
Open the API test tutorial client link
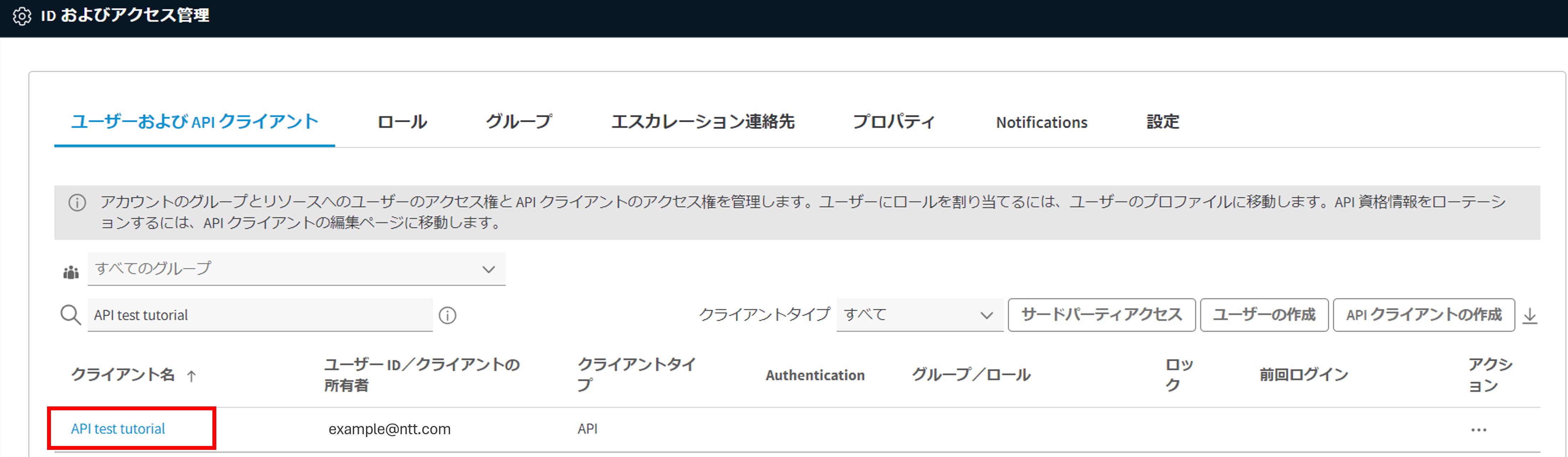118,429
